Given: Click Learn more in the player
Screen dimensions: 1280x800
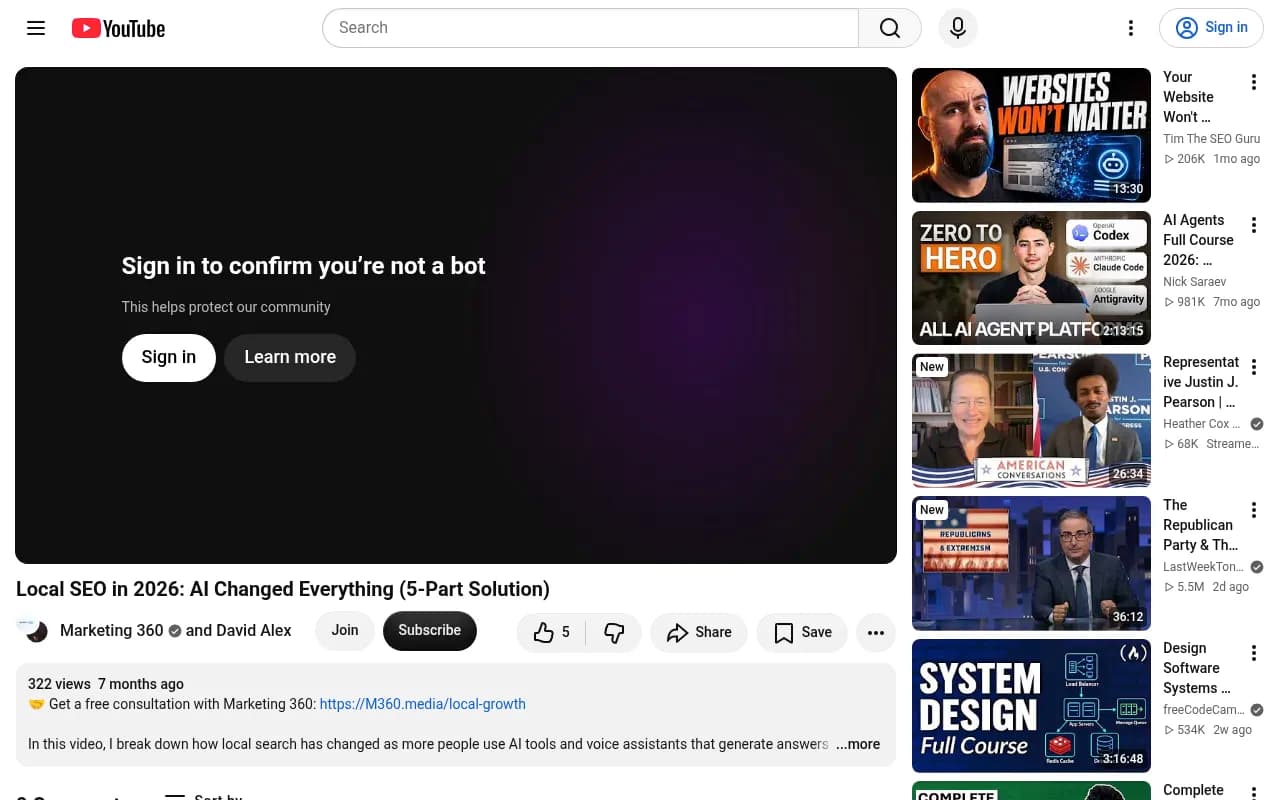Looking at the screenshot, I should pos(290,357).
